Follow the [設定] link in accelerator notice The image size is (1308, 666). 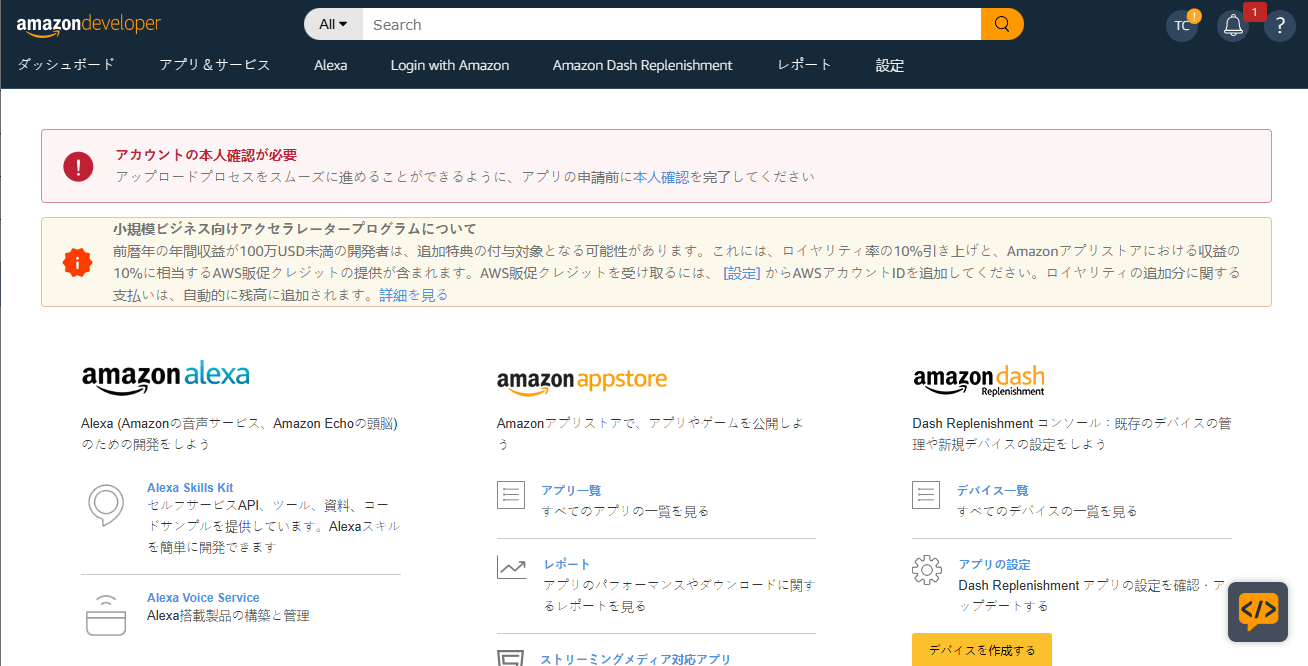742,273
